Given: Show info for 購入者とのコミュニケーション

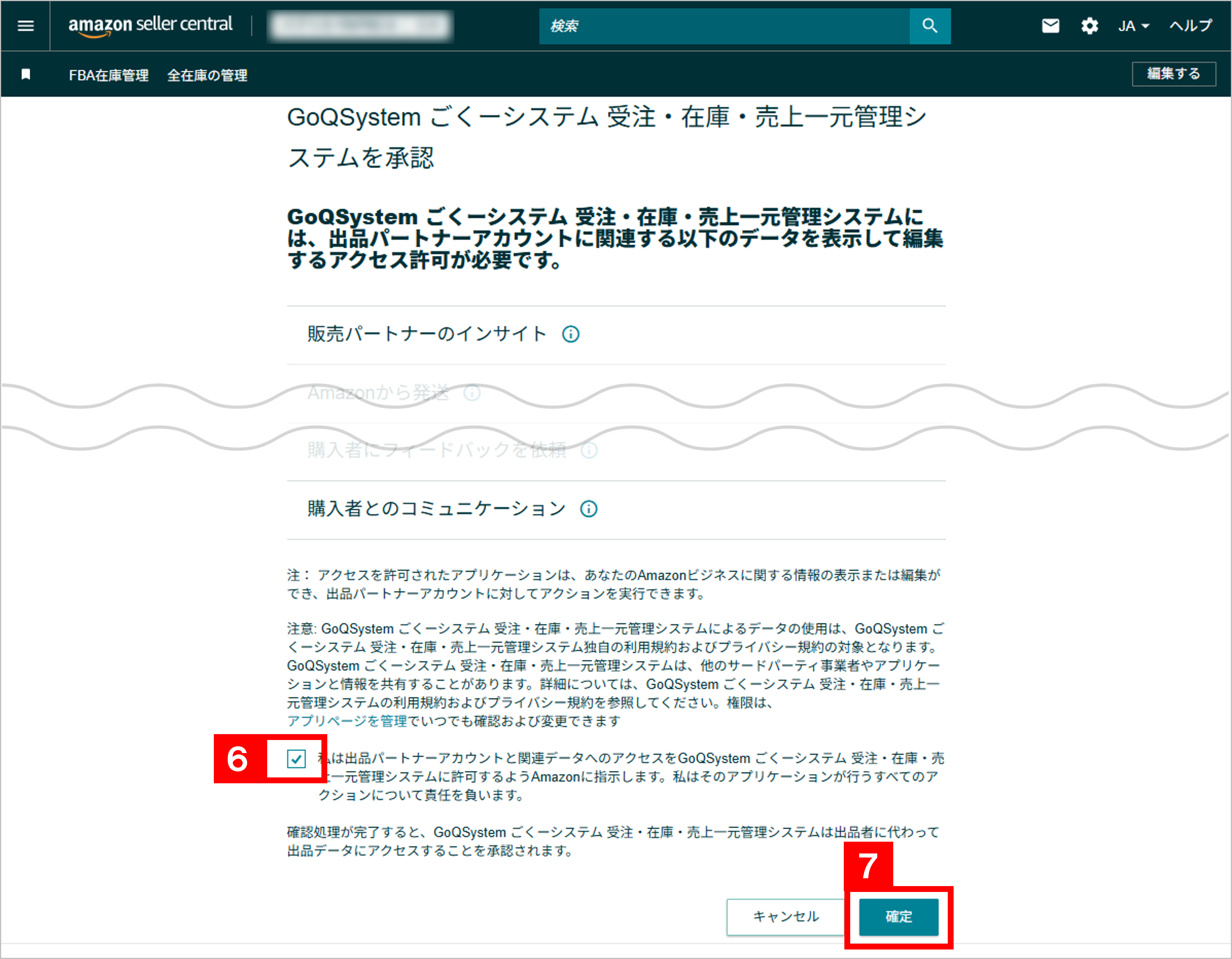Looking at the screenshot, I should point(589,509).
